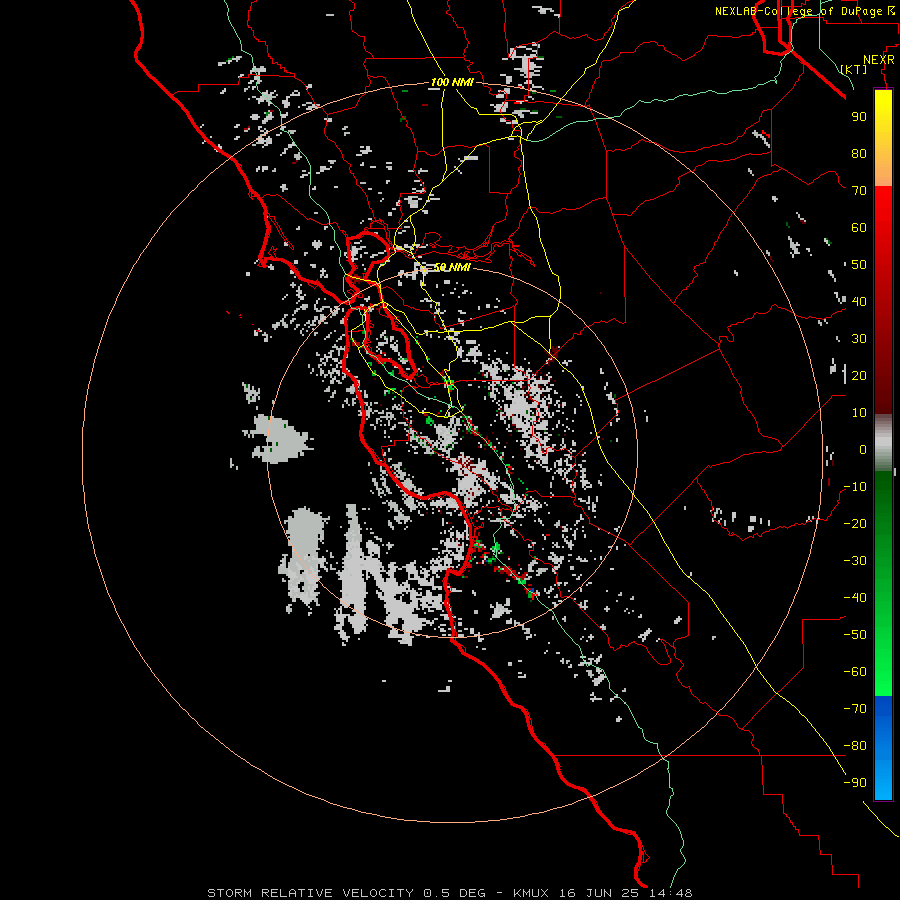
Task: Click the "50 NMI" range ring label
Action: pos(452,267)
